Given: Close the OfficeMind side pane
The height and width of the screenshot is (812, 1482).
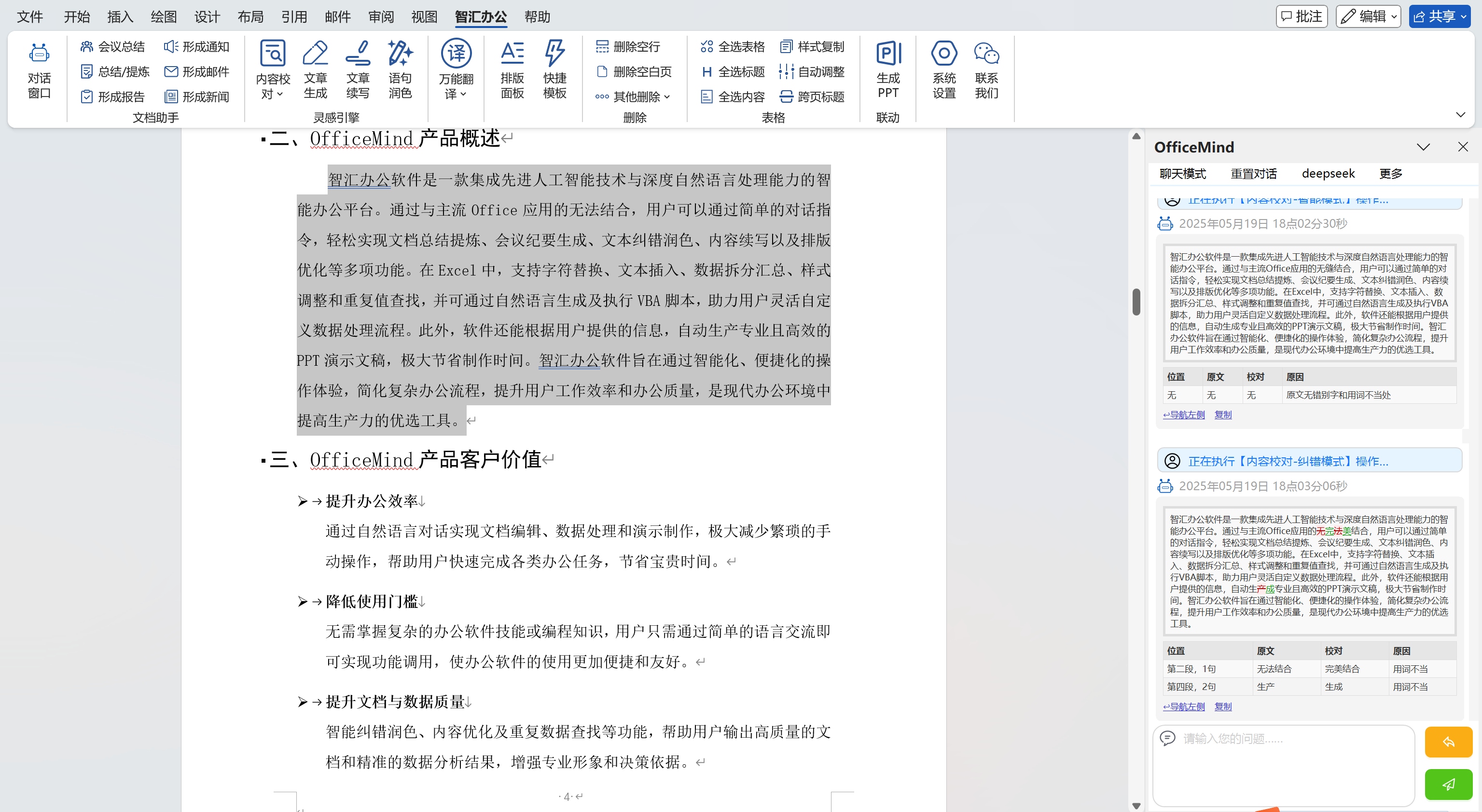Looking at the screenshot, I should [x=1463, y=147].
